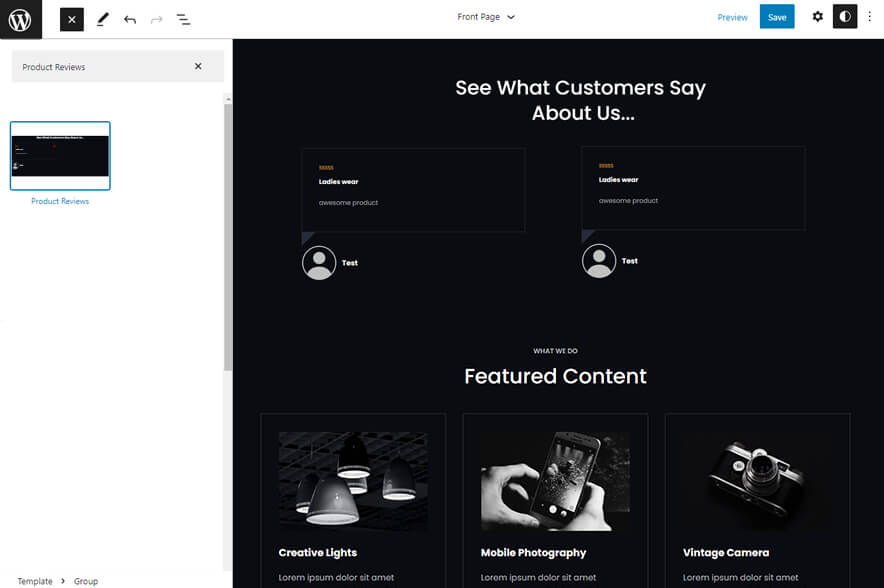884x588 pixels.
Task: Open the Styles panel icon
Action: point(845,16)
